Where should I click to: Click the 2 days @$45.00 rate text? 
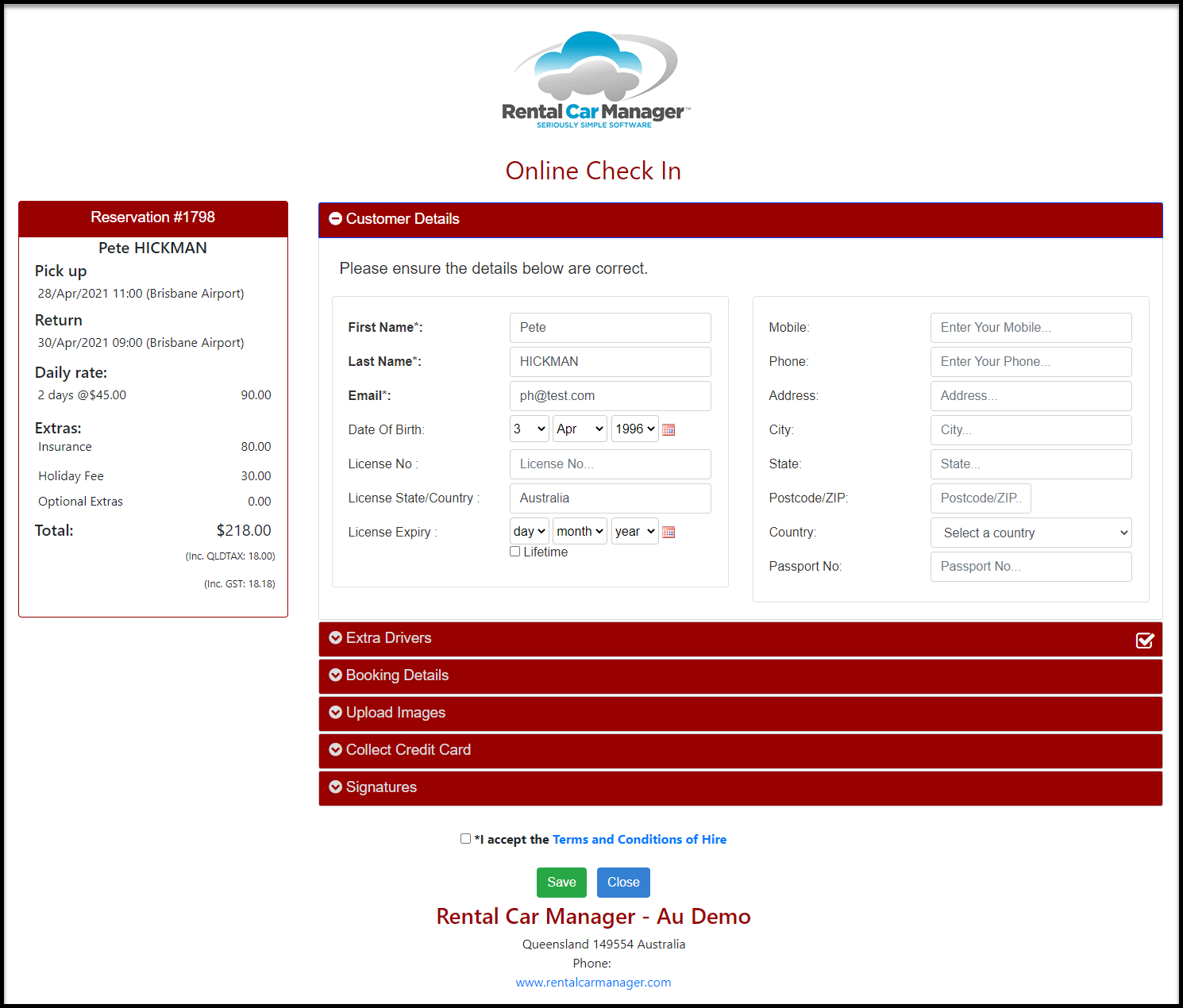[x=82, y=395]
